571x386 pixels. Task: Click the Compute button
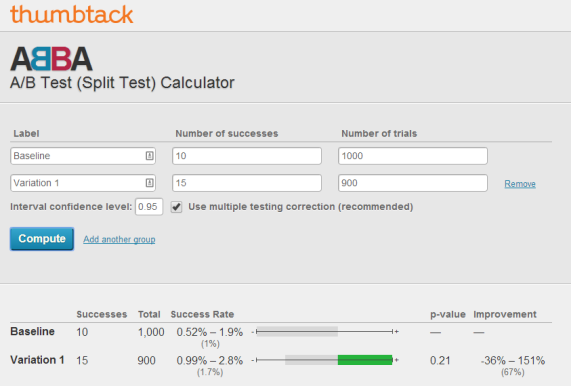(x=42, y=239)
